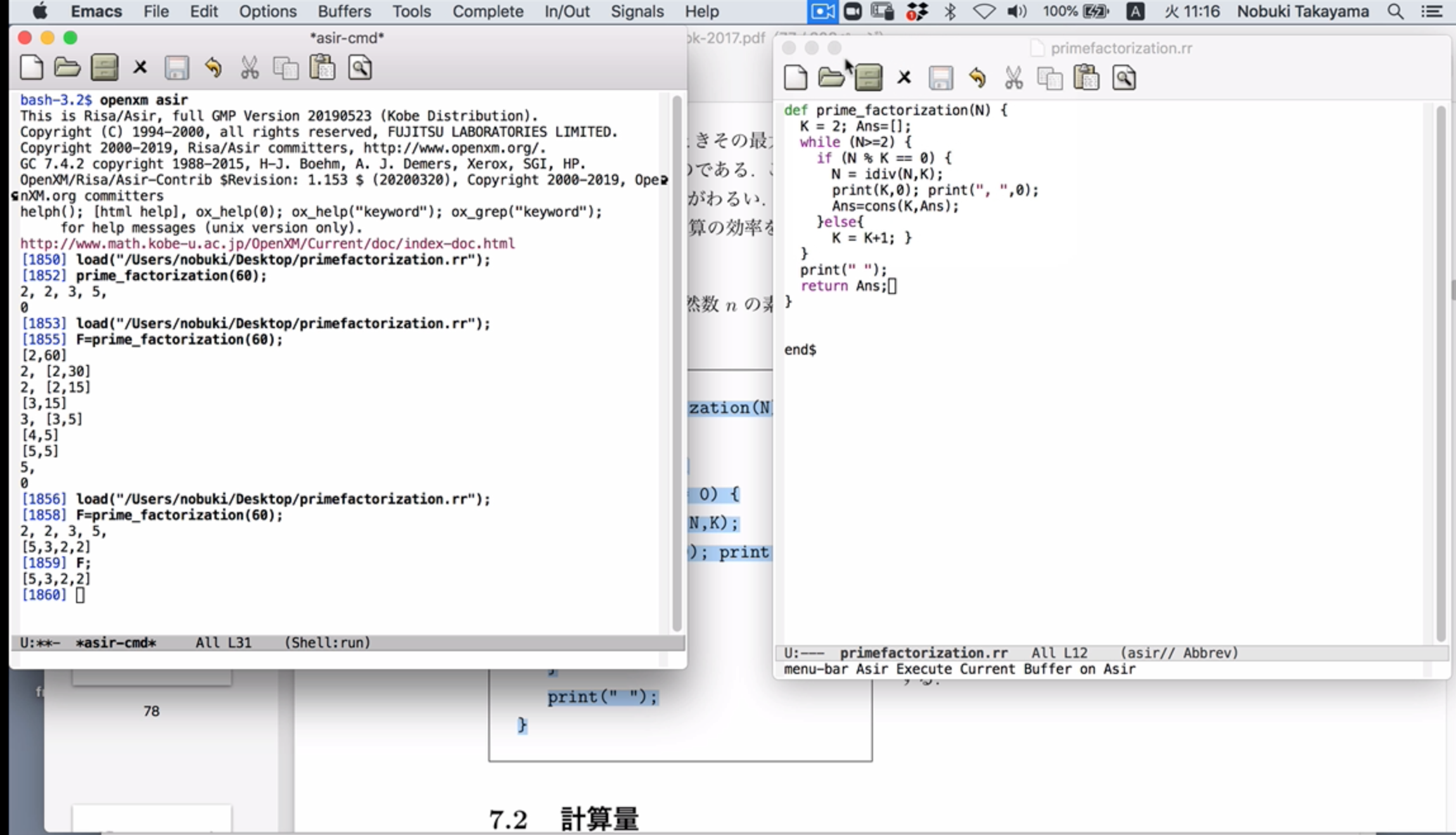Image resolution: width=1456 pixels, height=835 pixels.
Task: Open File folder icon in primefactorization.rr window
Action: [x=831, y=78]
